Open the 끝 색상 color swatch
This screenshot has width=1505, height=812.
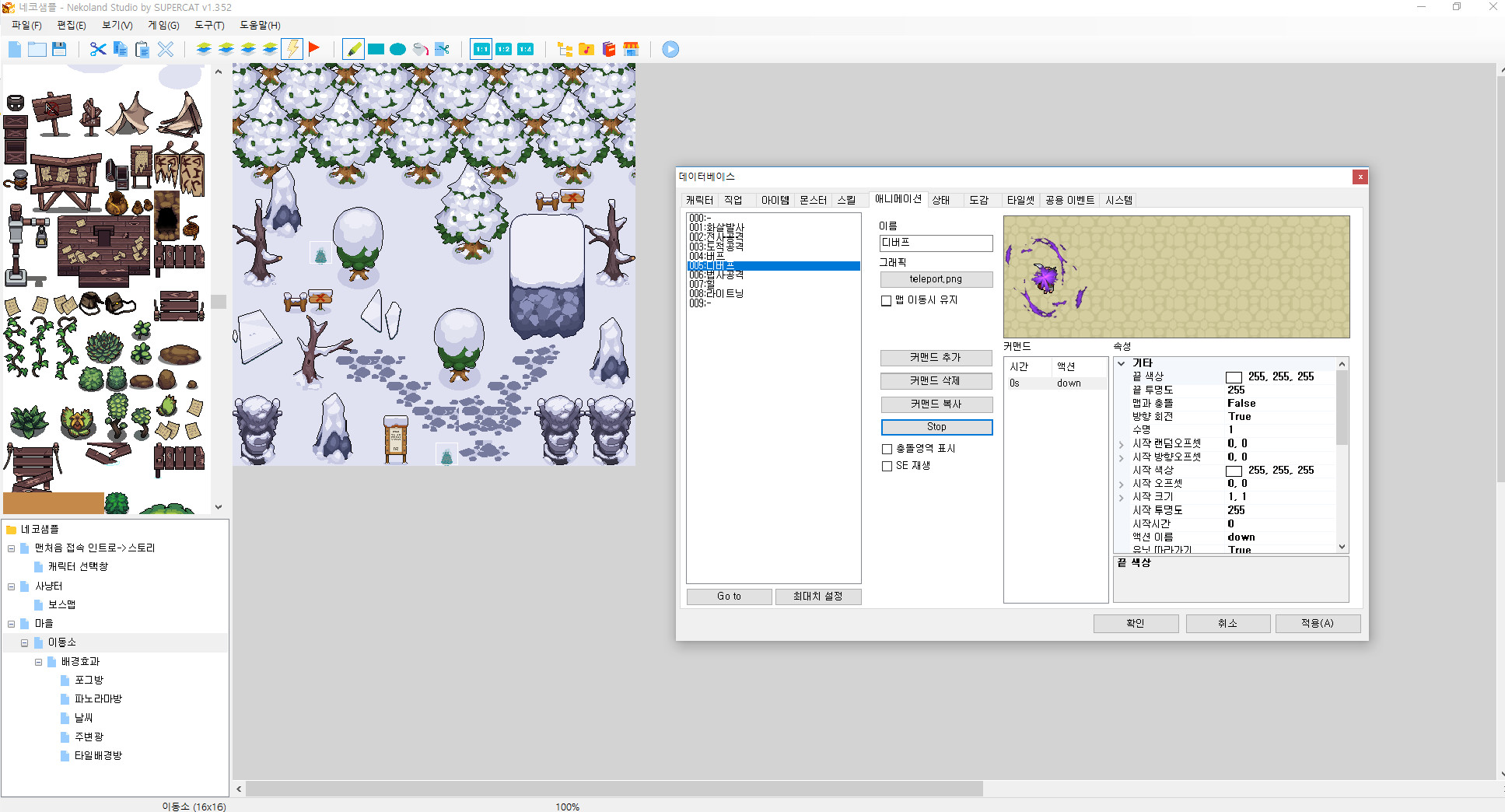tap(1234, 376)
